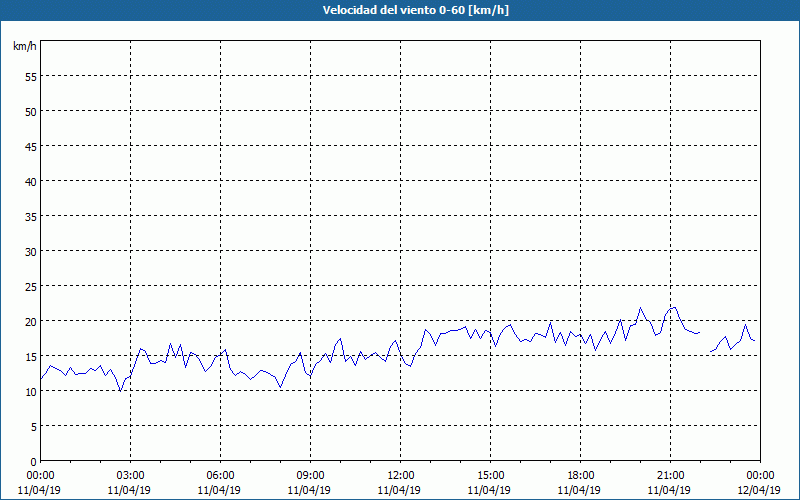Image resolution: width=800 pixels, height=500 pixels.
Task: Select the 35 value on the y-axis
Action: click(31, 217)
